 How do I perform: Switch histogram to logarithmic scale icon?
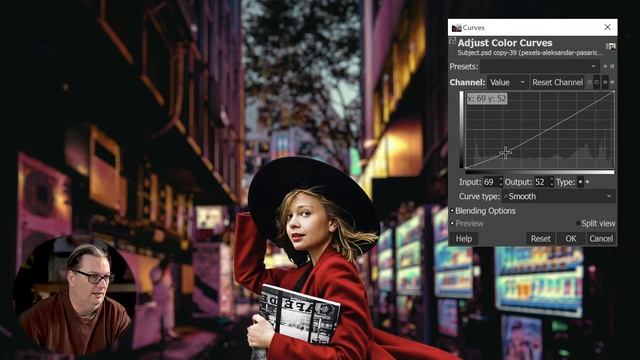click(x=612, y=82)
